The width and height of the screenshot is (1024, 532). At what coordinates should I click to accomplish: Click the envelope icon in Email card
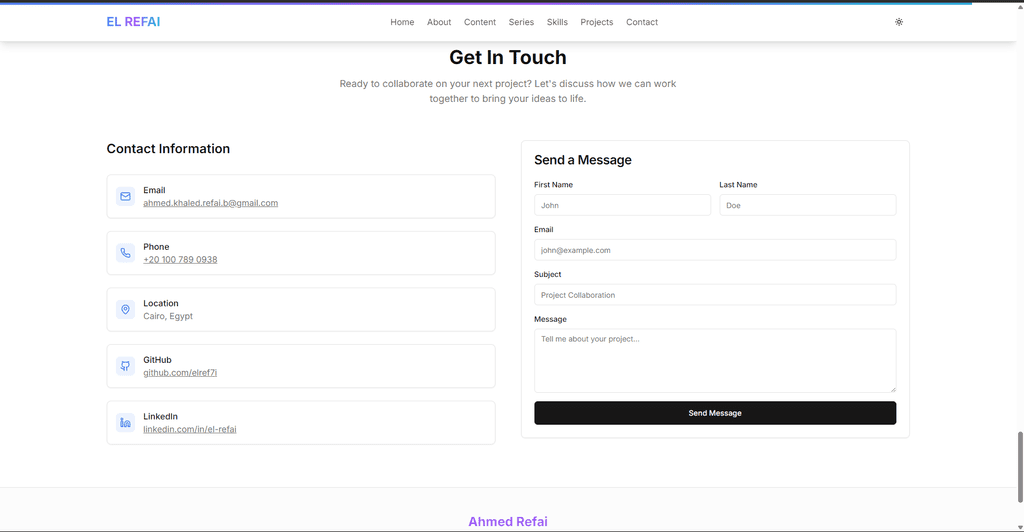(x=125, y=196)
